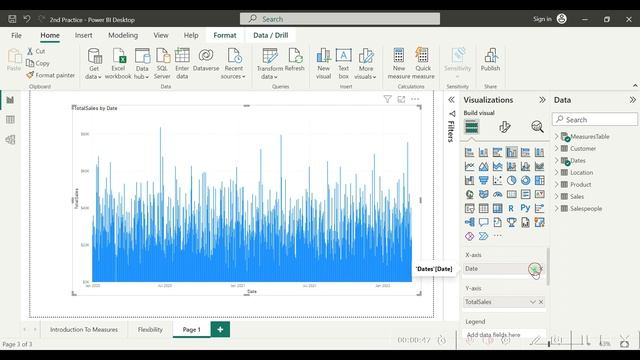Viewport: 640px width, 360px height.
Task: Switch to the Insert ribbon tab
Action: point(83,36)
